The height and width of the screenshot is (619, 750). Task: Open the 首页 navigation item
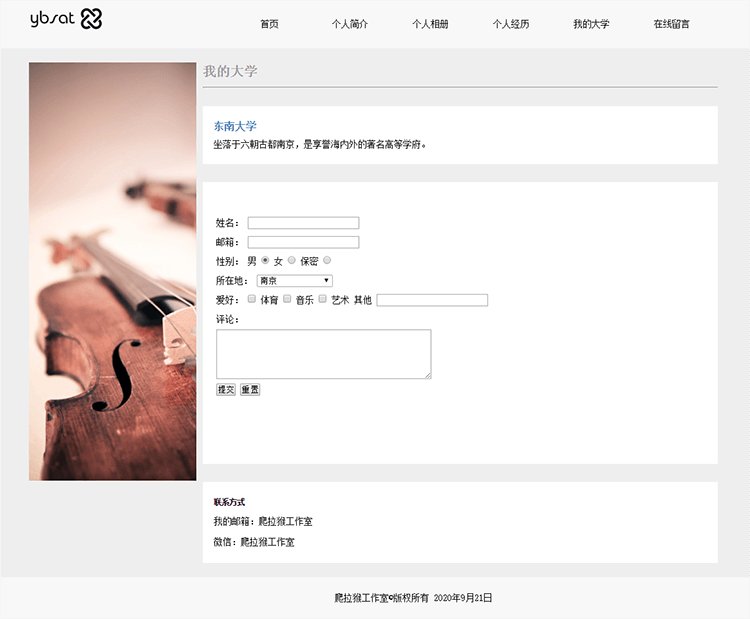tap(269, 24)
